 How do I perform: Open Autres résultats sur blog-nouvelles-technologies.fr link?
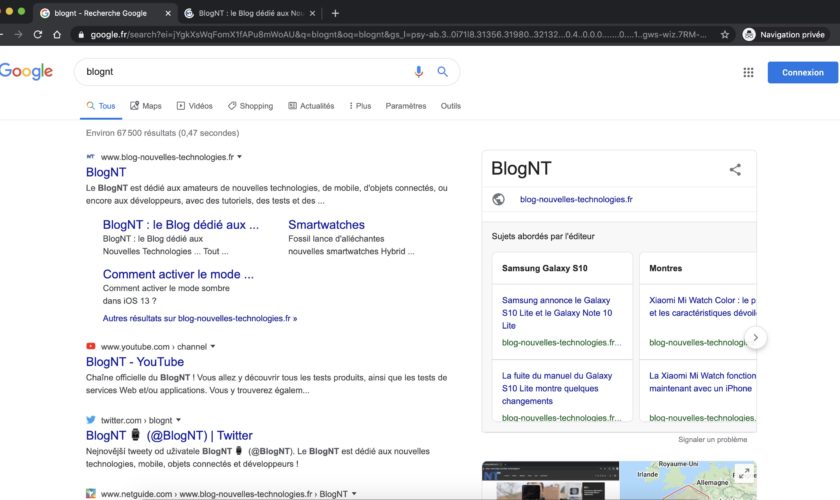pyautogui.click(x=200, y=318)
